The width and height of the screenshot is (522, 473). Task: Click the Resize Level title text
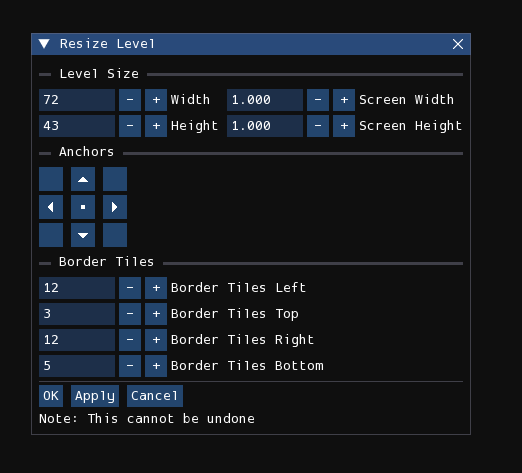coord(107,44)
